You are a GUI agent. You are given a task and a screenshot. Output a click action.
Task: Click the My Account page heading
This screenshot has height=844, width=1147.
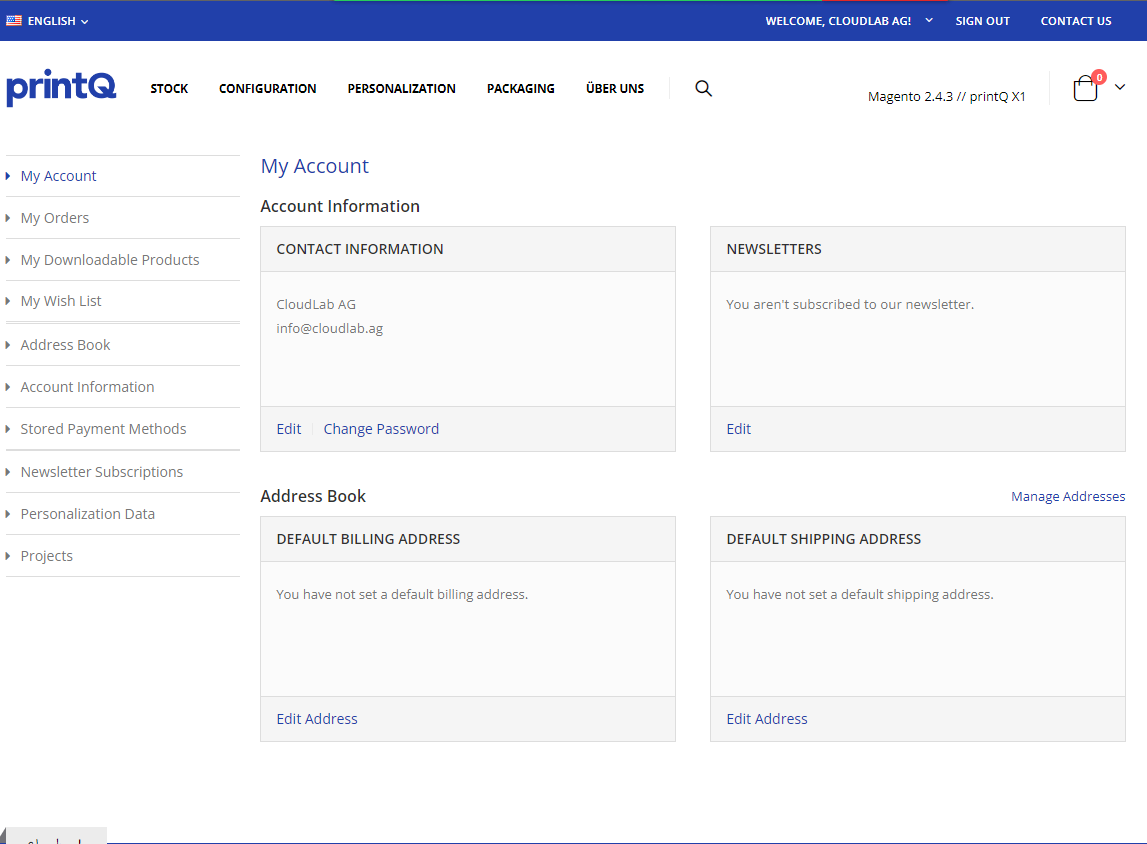[315, 167]
